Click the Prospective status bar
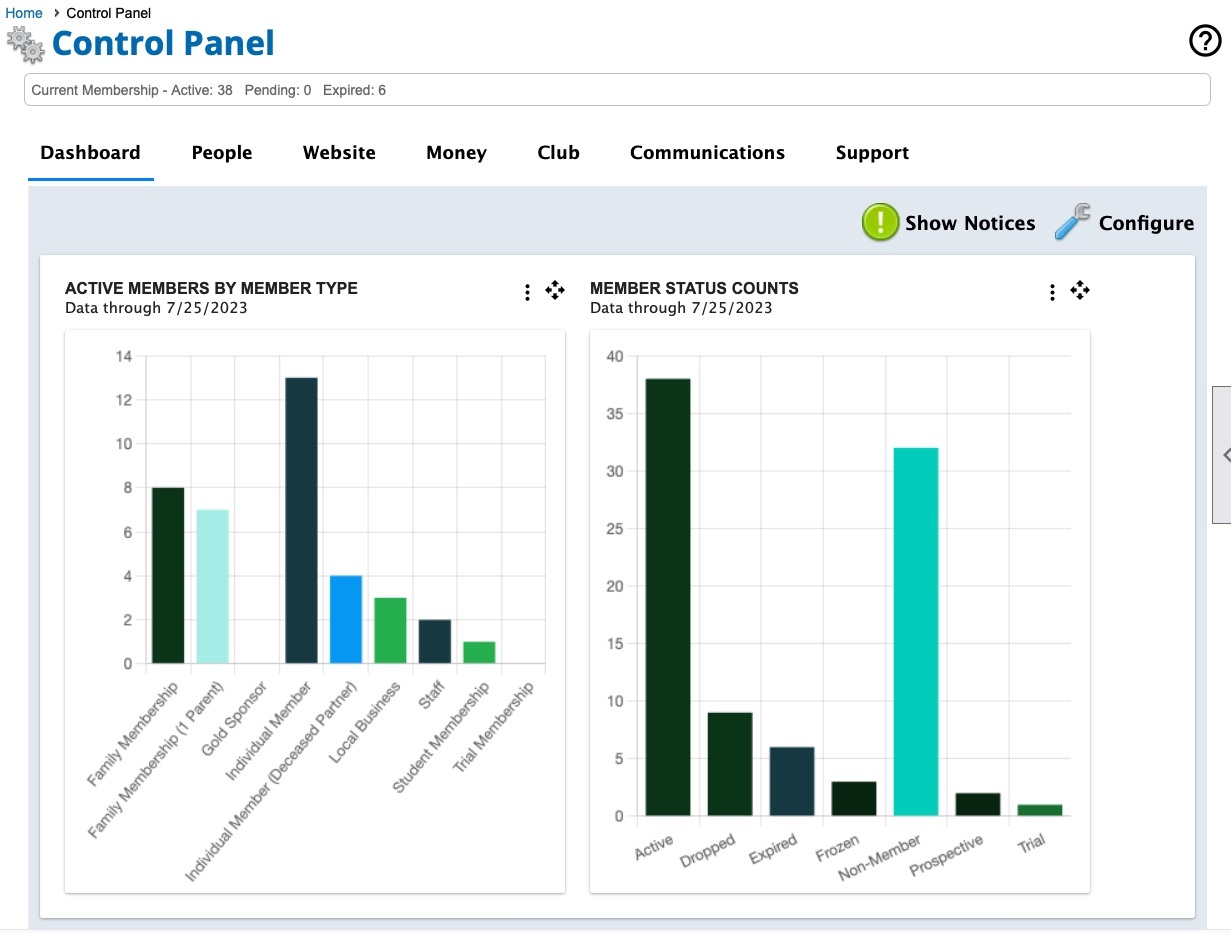This screenshot has height=933, width=1231. pyautogui.click(x=978, y=804)
